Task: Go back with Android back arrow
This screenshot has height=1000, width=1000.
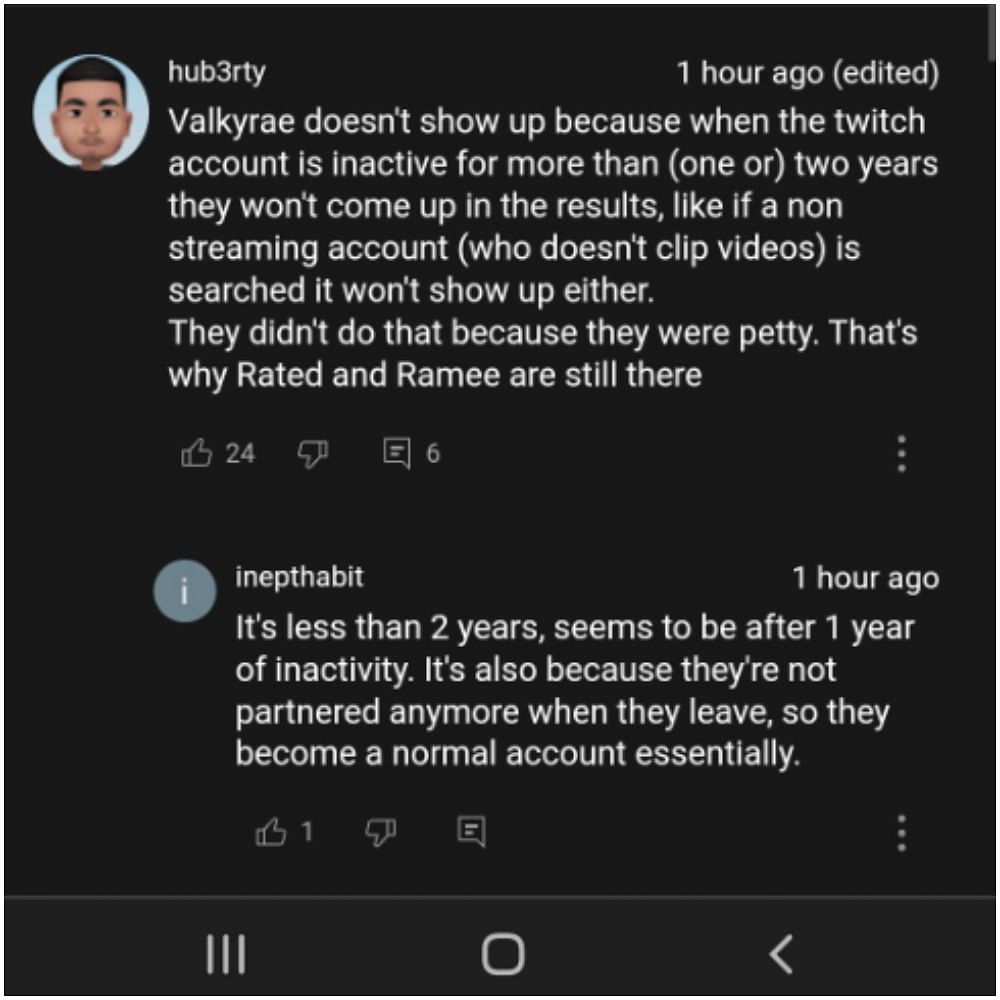Action: click(x=781, y=954)
